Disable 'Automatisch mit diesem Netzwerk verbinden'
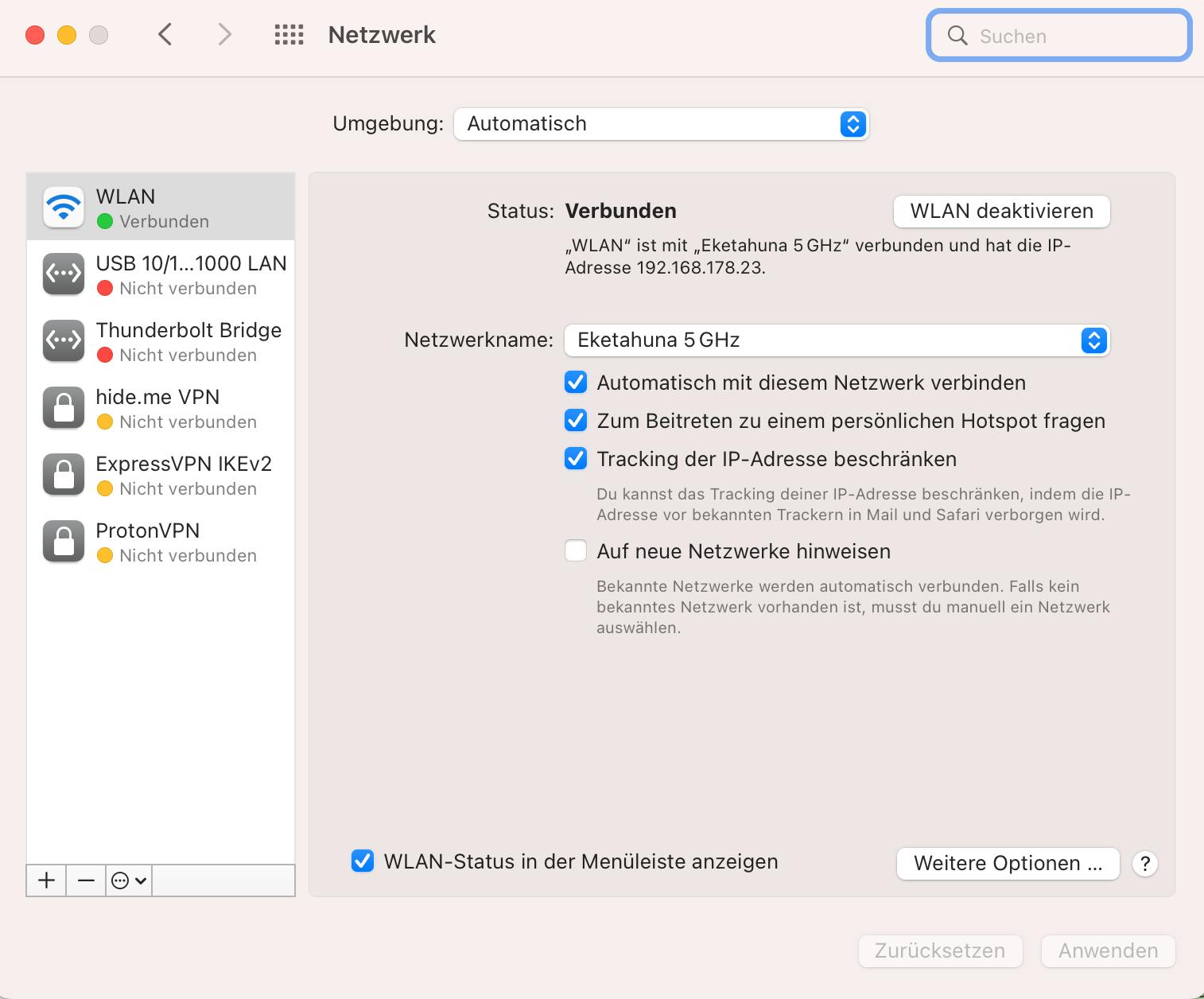 (x=575, y=383)
